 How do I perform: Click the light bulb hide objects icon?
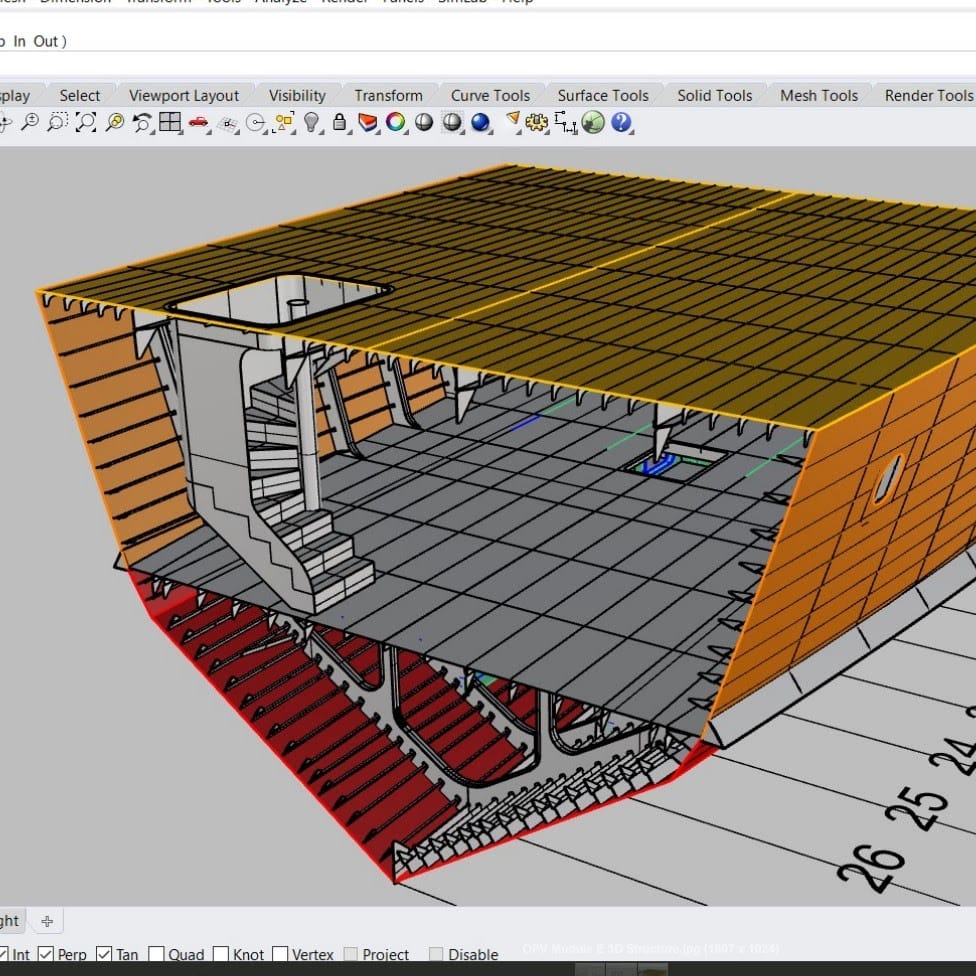coord(312,123)
